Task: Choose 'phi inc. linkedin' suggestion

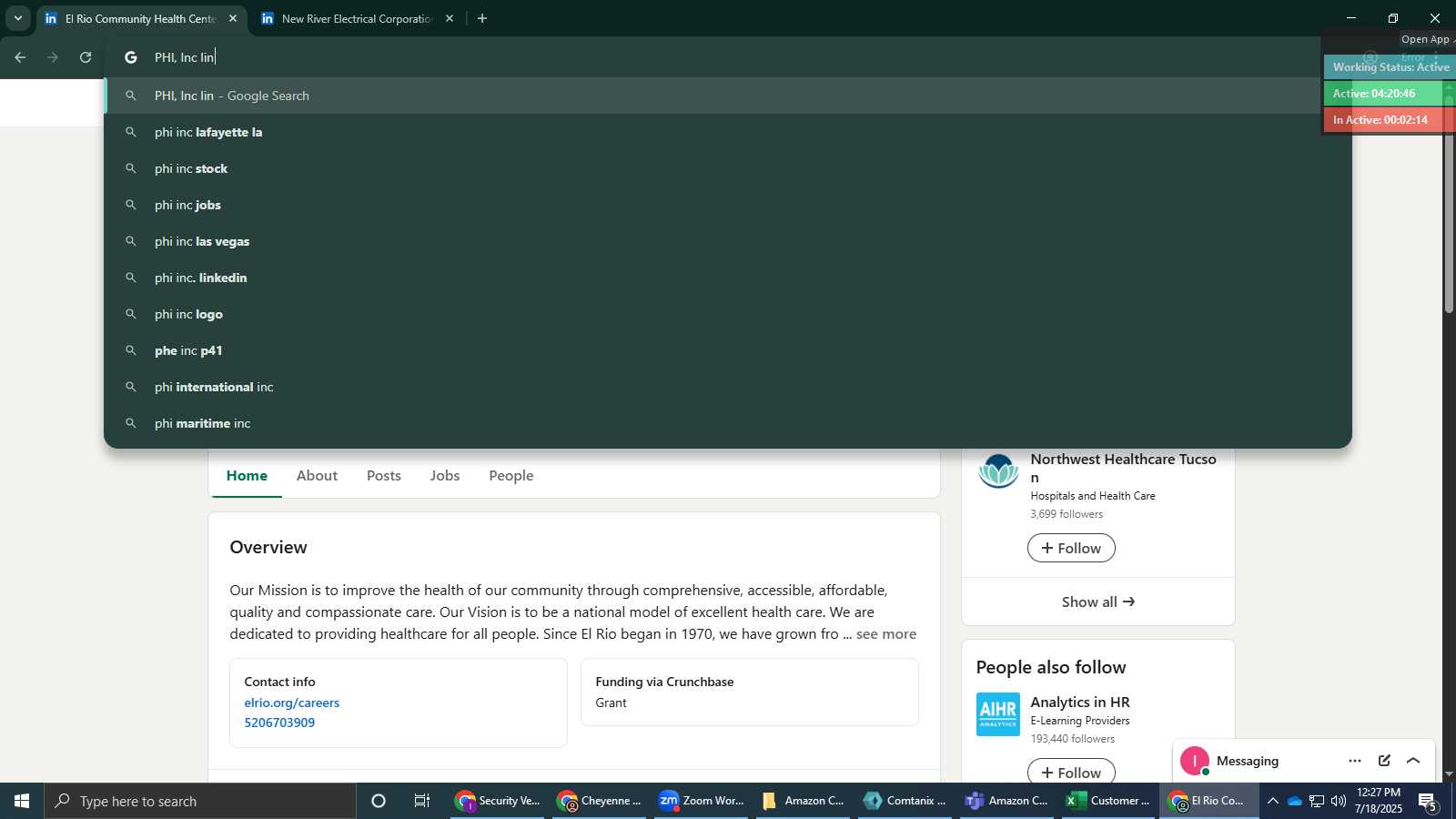Action: pos(728,278)
